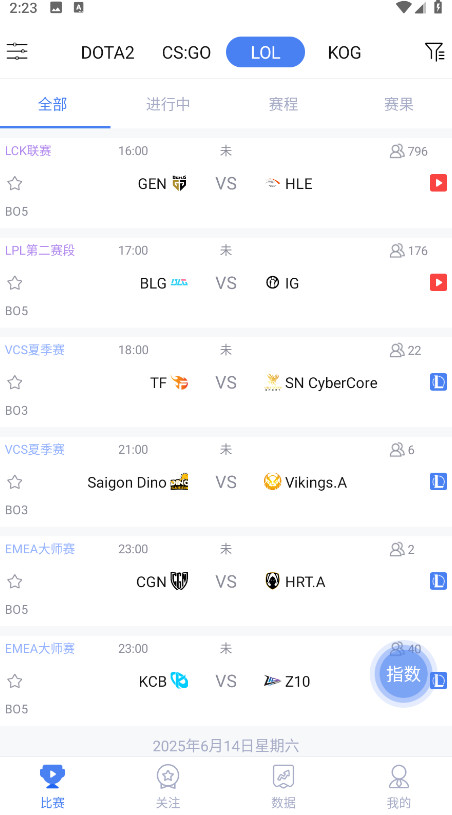Open CGN vs HRT.A live data icon
The height and width of the screenshot is (815, 452).
[438, 582]
